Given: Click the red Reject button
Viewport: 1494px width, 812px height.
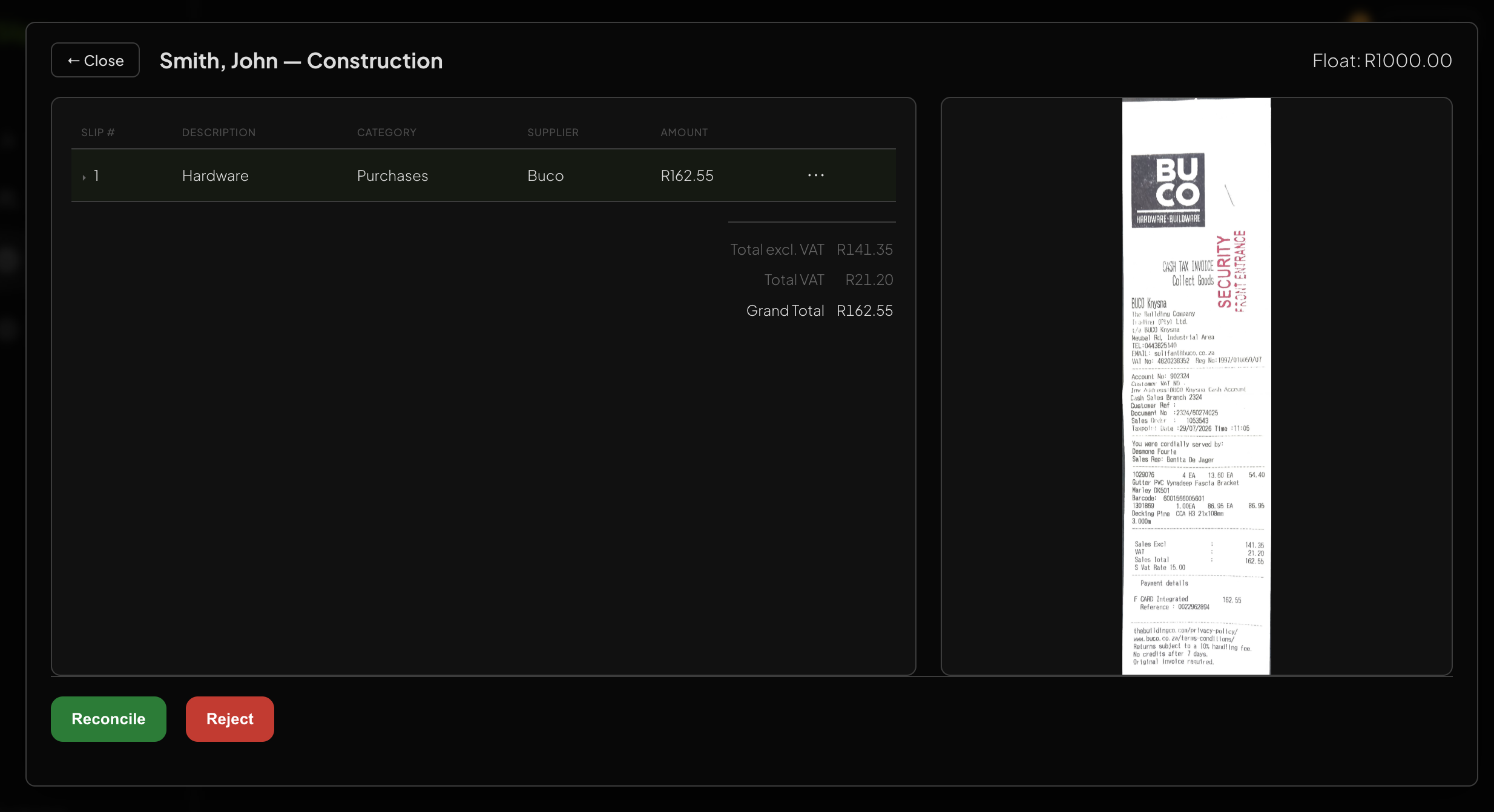Looking at the screenshot, I should click(x=230, y=719).
